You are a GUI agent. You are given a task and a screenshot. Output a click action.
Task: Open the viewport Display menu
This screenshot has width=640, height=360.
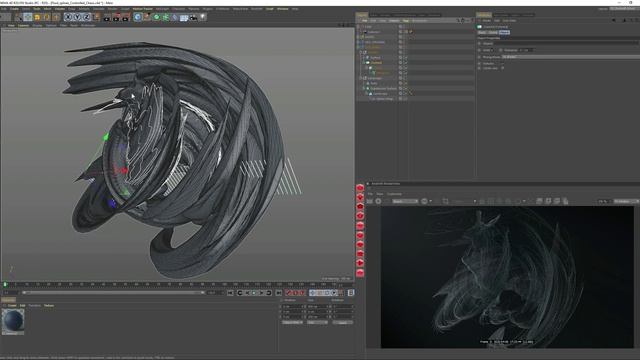tap(37, 25)
